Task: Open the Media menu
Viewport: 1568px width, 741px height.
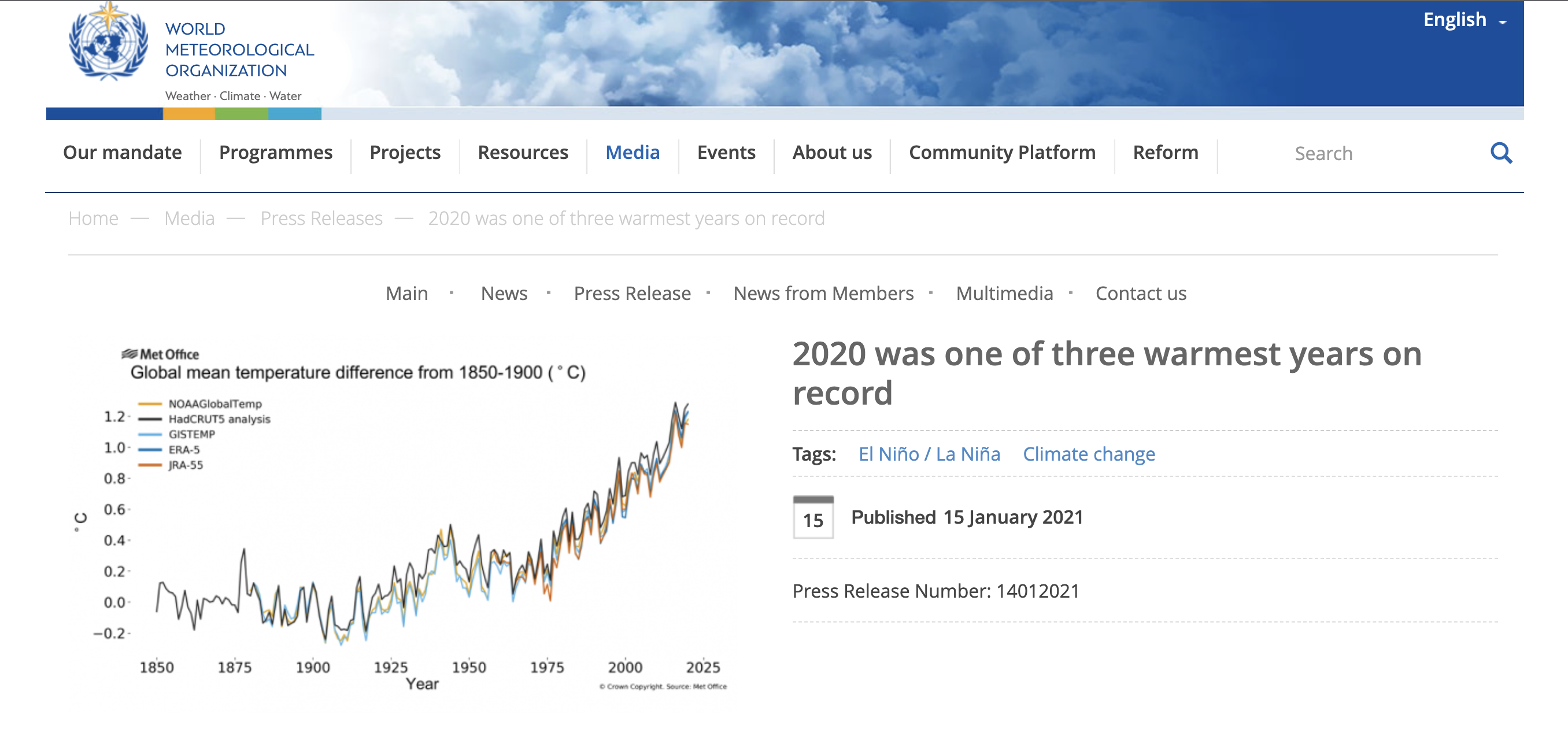Action: [x=633, y=153]
